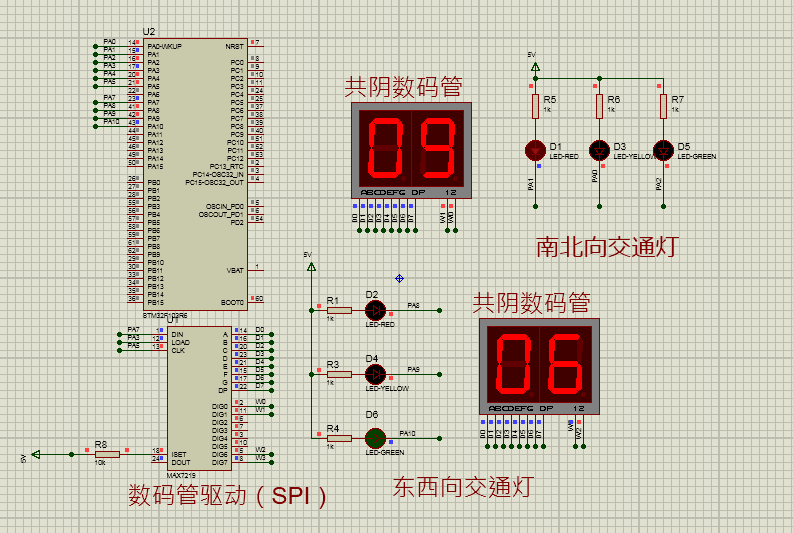Viewport: 793px width, 533px height.
Task: Click the ISET pin label on MAX7219
Action: 179,454
